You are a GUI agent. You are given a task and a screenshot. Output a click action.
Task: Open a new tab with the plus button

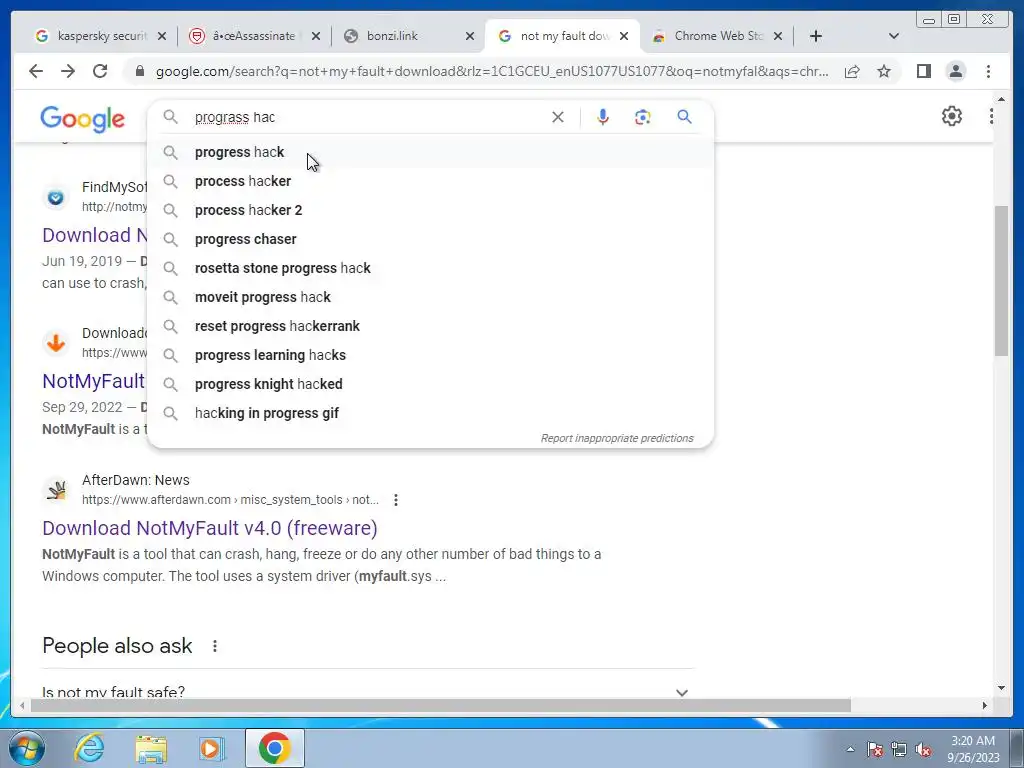click(816, 36)
